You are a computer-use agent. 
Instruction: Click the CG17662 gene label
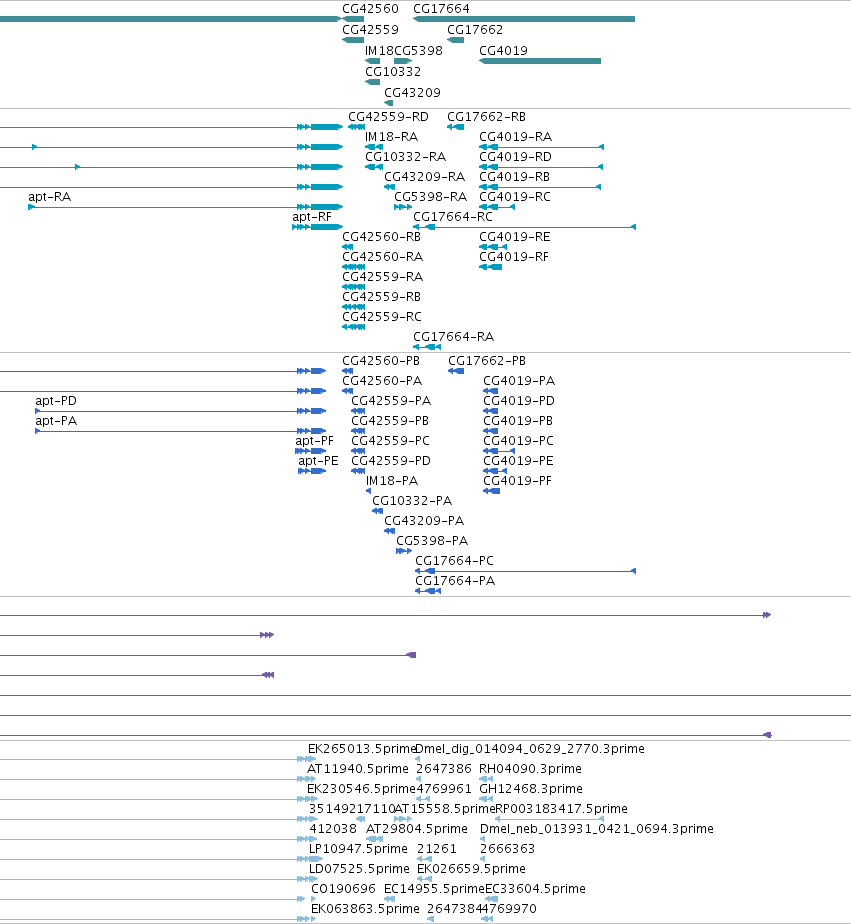click(x=475, y=30)
